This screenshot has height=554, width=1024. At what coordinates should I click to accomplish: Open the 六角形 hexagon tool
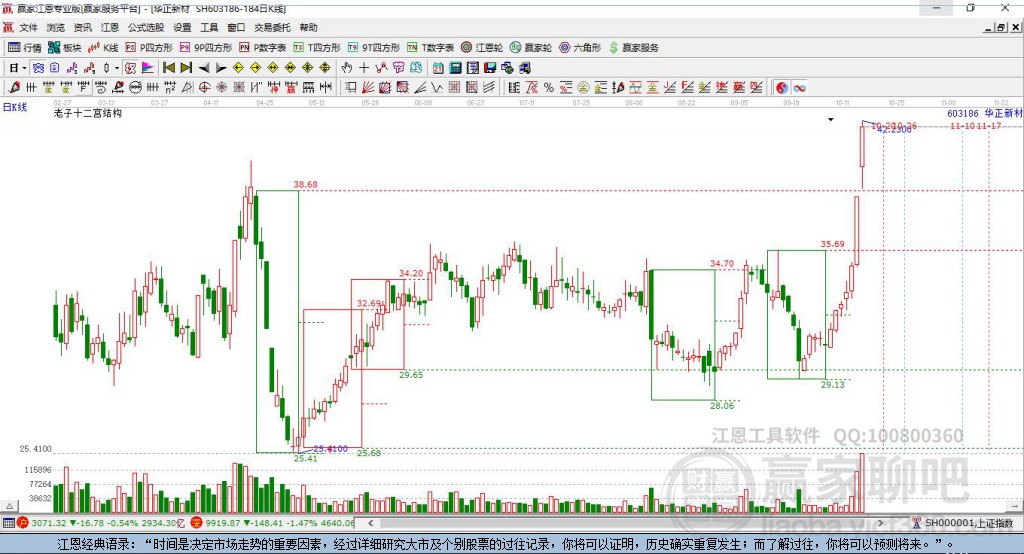[x=580, y=48]
